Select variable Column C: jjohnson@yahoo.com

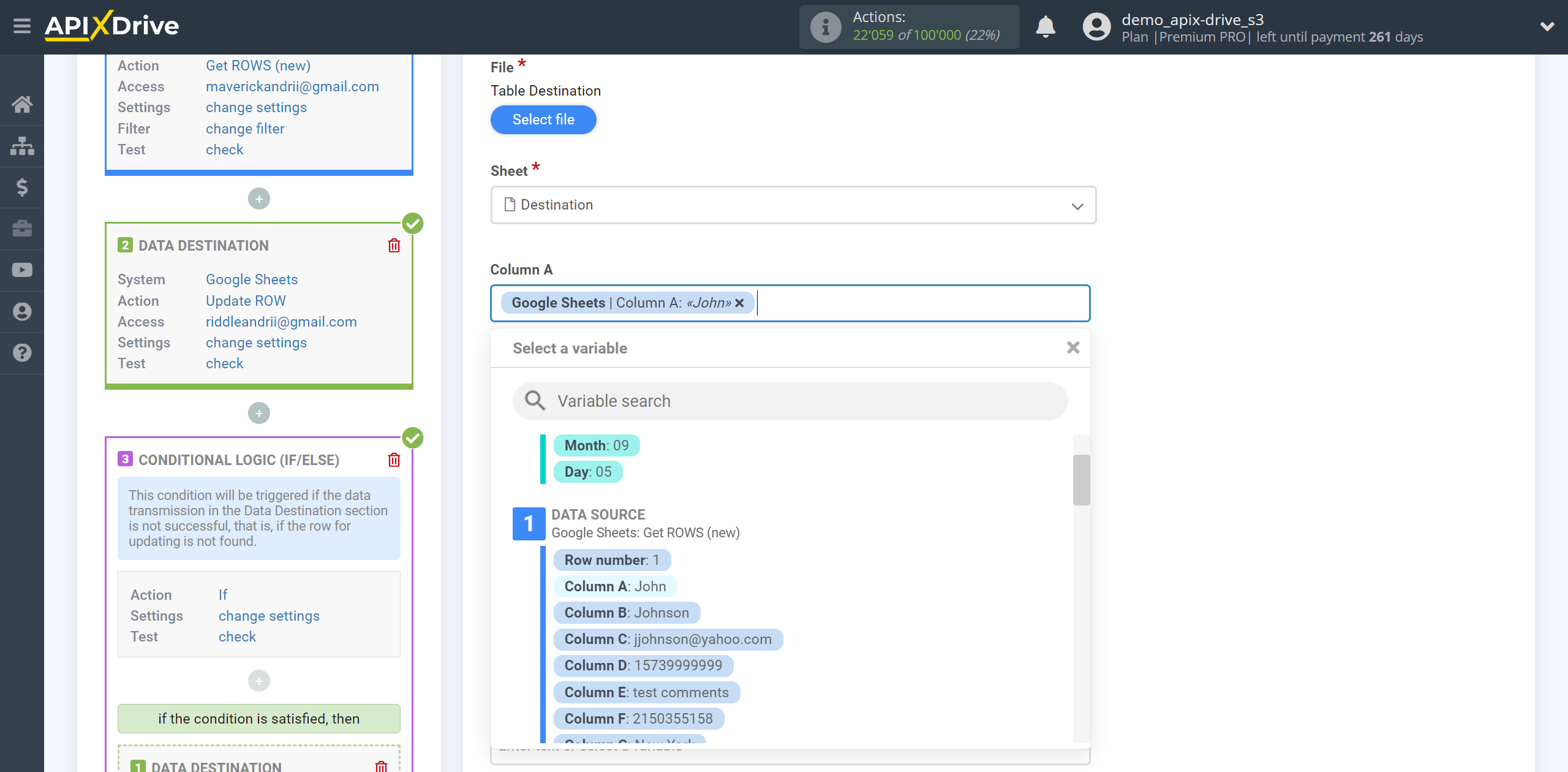pyautogui.click(x=668, y=639)
